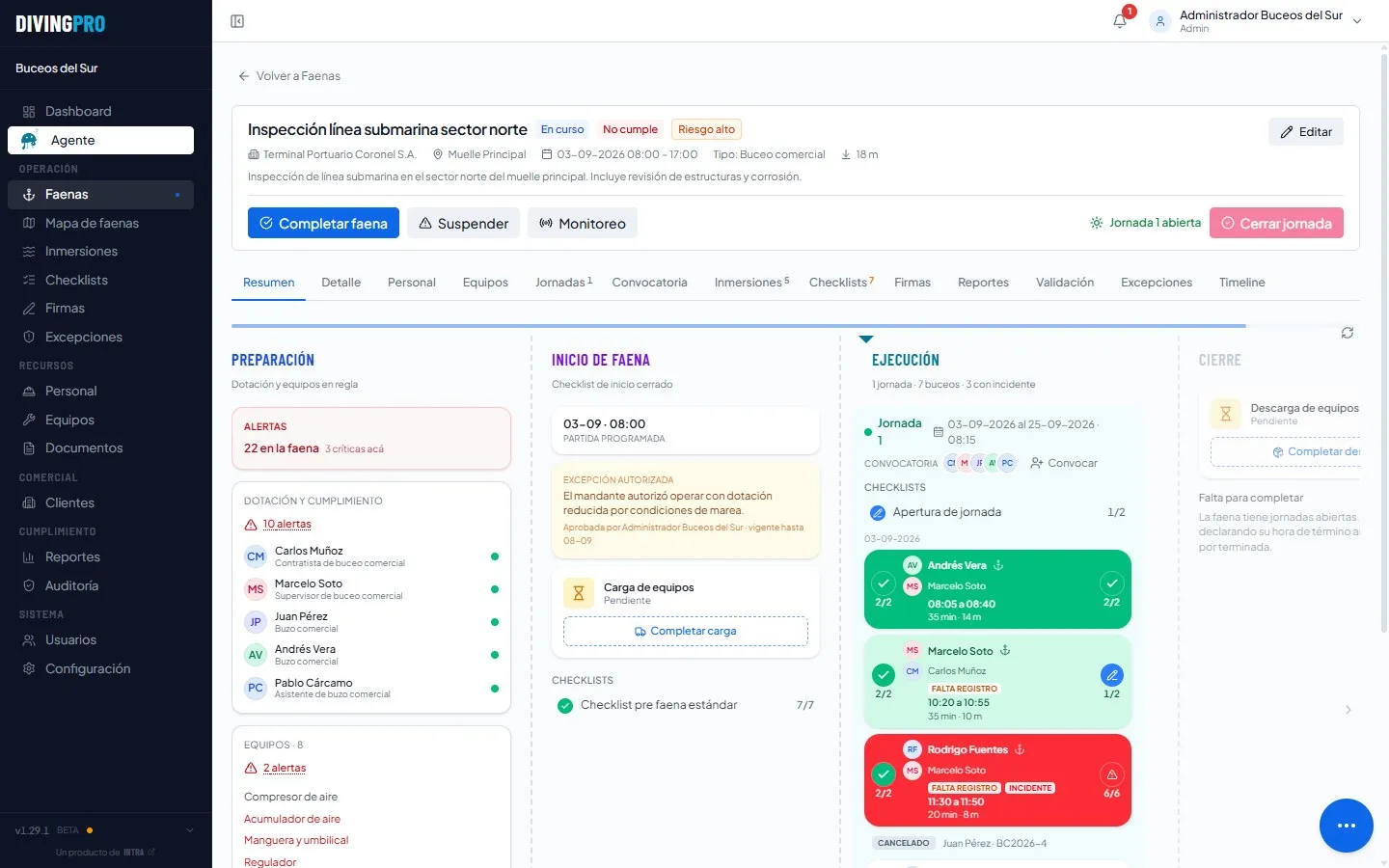
Task: Click the edit pencil on Marcelo Soto dive card
Action: click(1111, 675)
